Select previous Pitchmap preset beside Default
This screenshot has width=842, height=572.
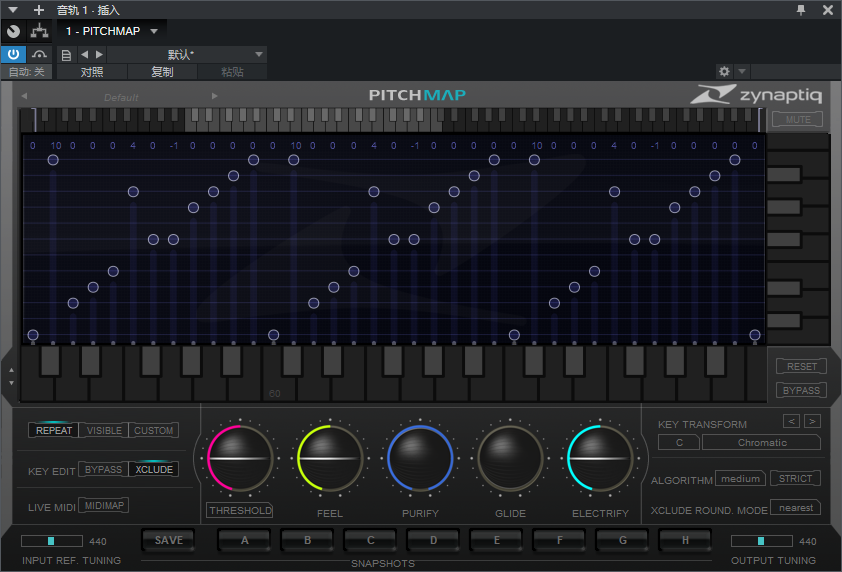[24, 96]
